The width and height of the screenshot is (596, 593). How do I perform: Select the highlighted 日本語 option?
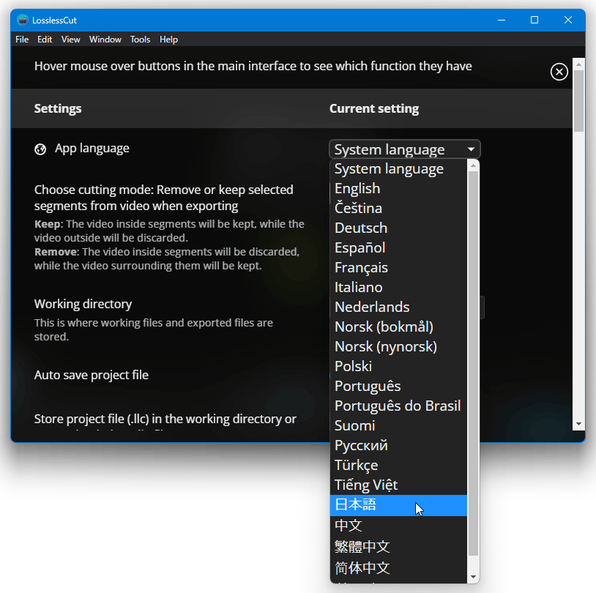point(398,505)
